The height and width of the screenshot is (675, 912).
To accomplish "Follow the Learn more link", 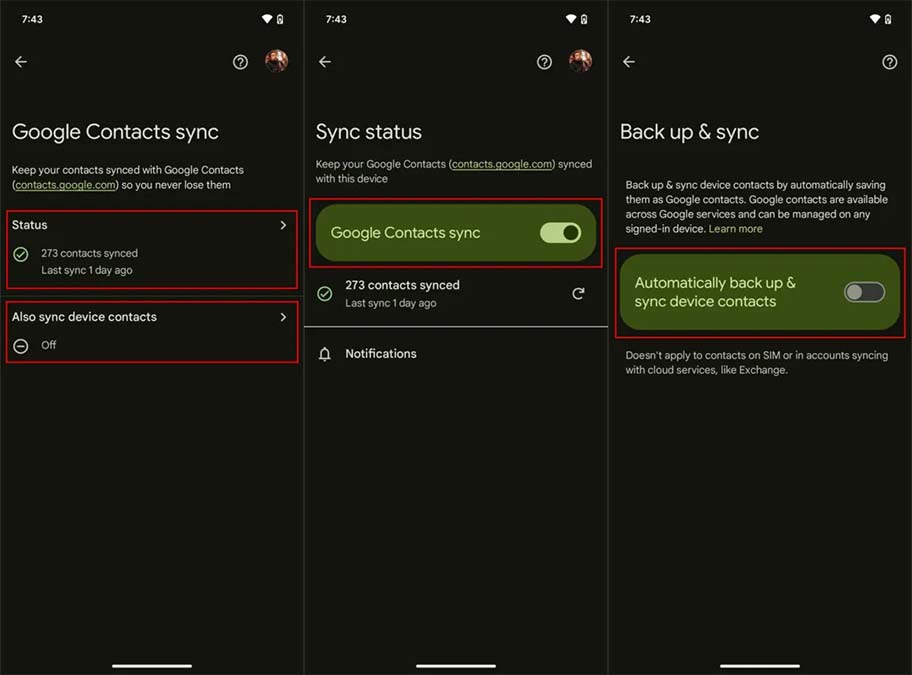I will [x=735, y=229].
